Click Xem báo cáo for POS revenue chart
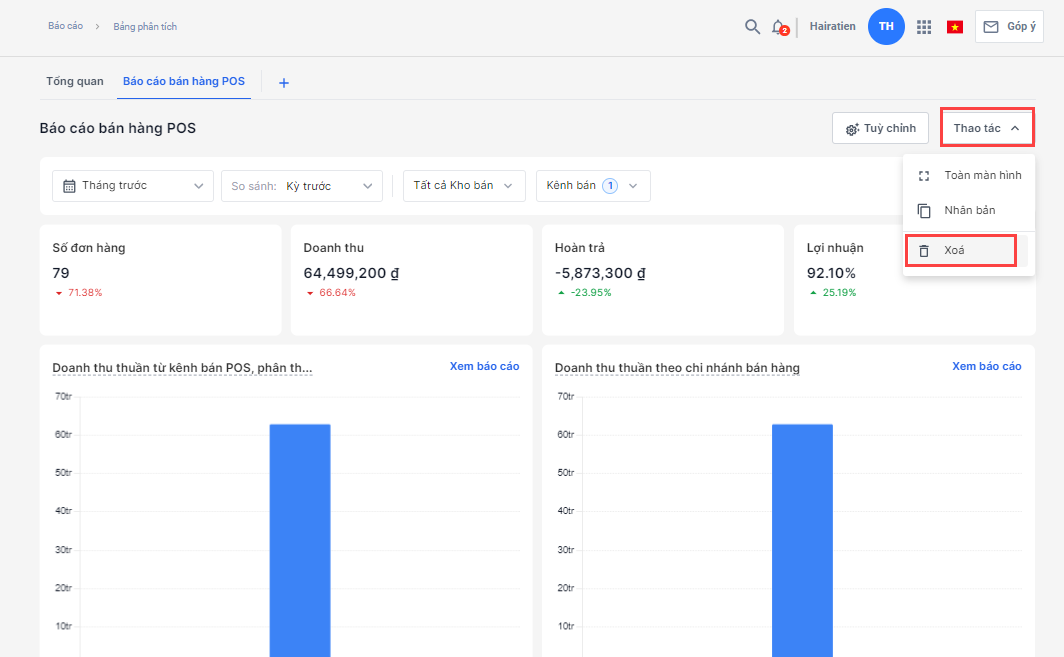 click(484, 367)
